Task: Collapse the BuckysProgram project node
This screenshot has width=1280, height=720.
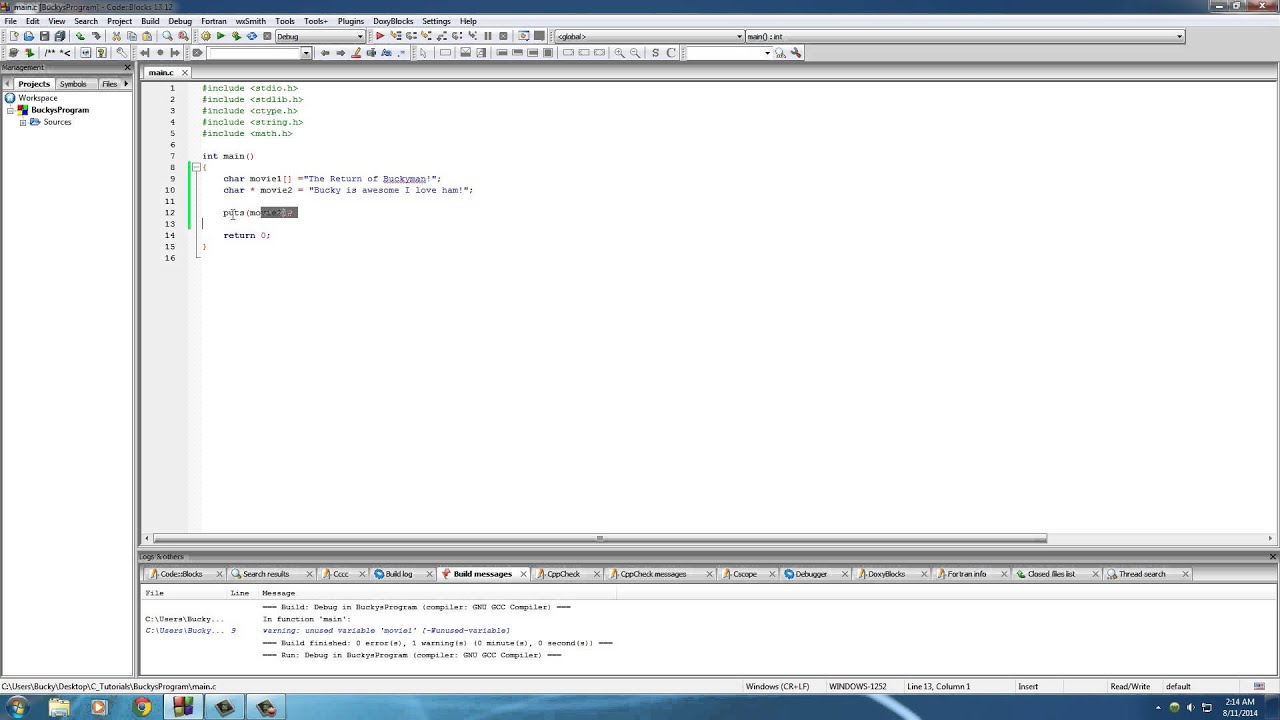Action: point(10,110)
